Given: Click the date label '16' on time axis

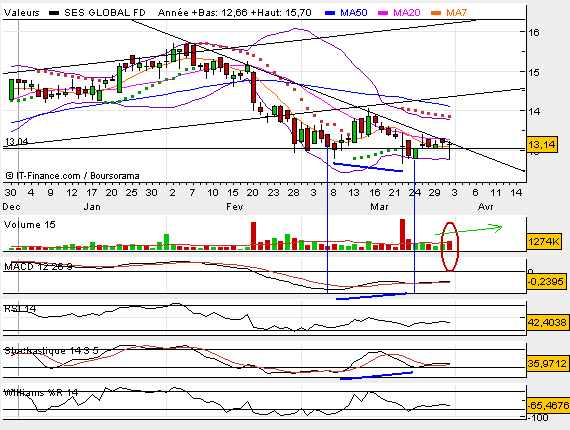Looking at the screenshot, I should [x=375, y=192].
